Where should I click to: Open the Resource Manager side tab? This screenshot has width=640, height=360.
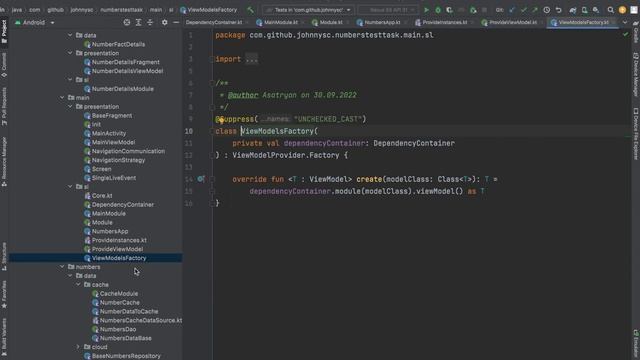tap(4, 162)
